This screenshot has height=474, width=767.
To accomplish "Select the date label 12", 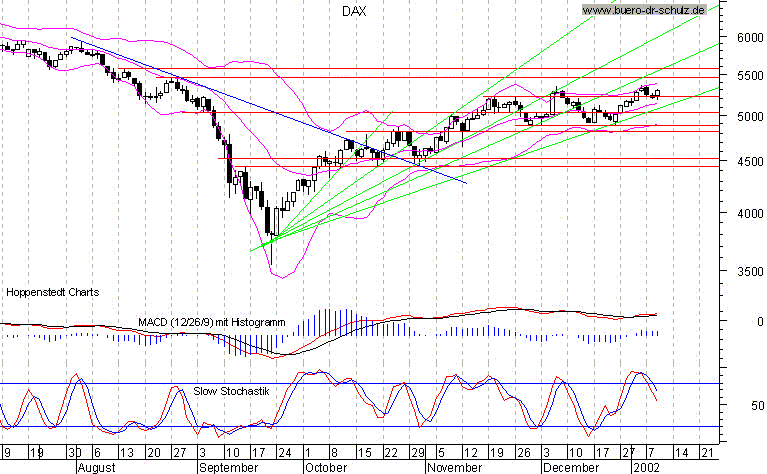I will (470, 453).
